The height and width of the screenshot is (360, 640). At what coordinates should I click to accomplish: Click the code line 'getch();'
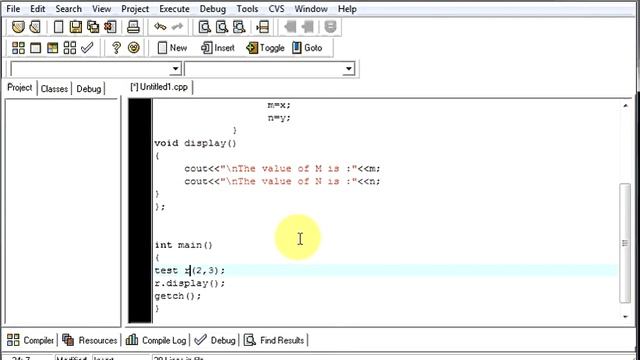click(x=178, y=296)
